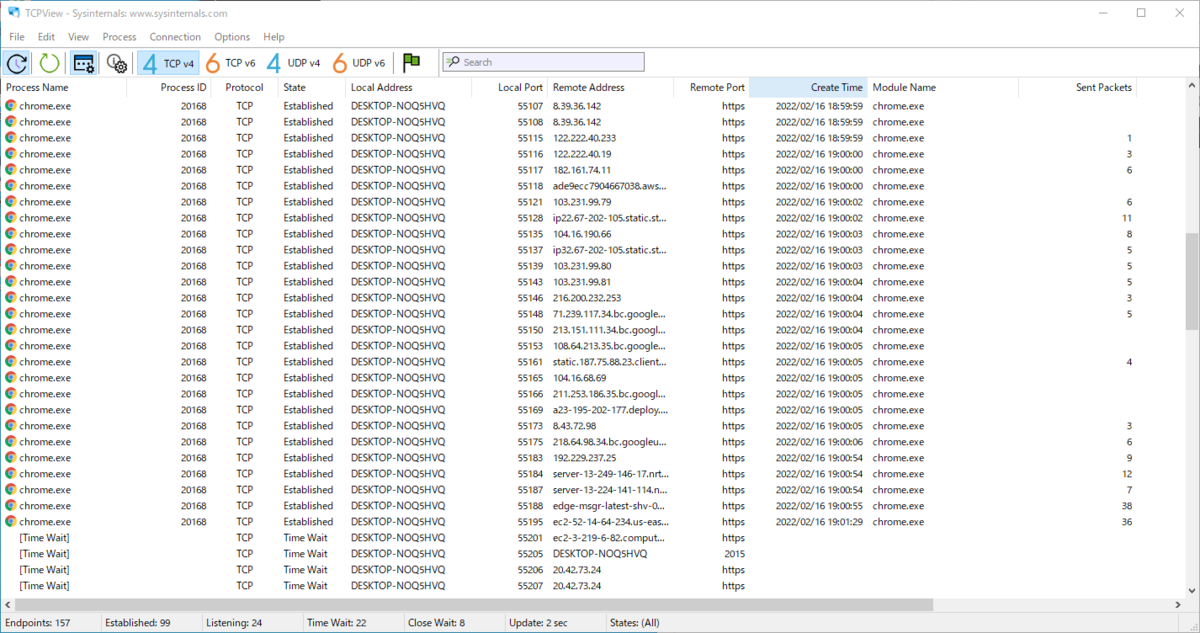
Task: Click the green circular Refresh icon
Action: click(49, 63)
